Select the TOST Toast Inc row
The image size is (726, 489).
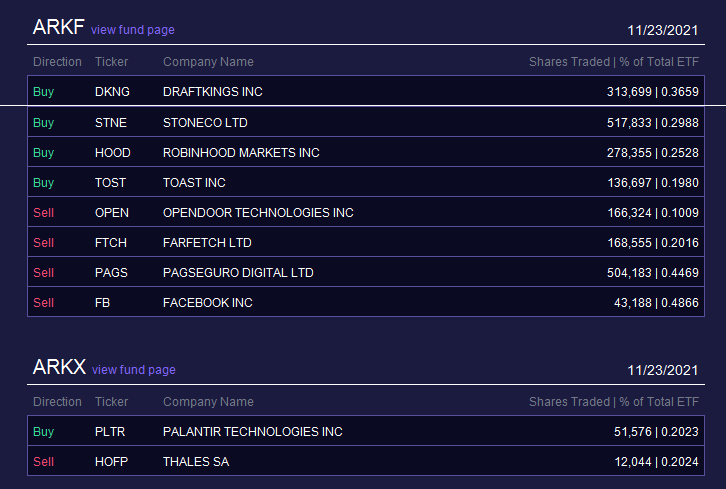point(366,182)
